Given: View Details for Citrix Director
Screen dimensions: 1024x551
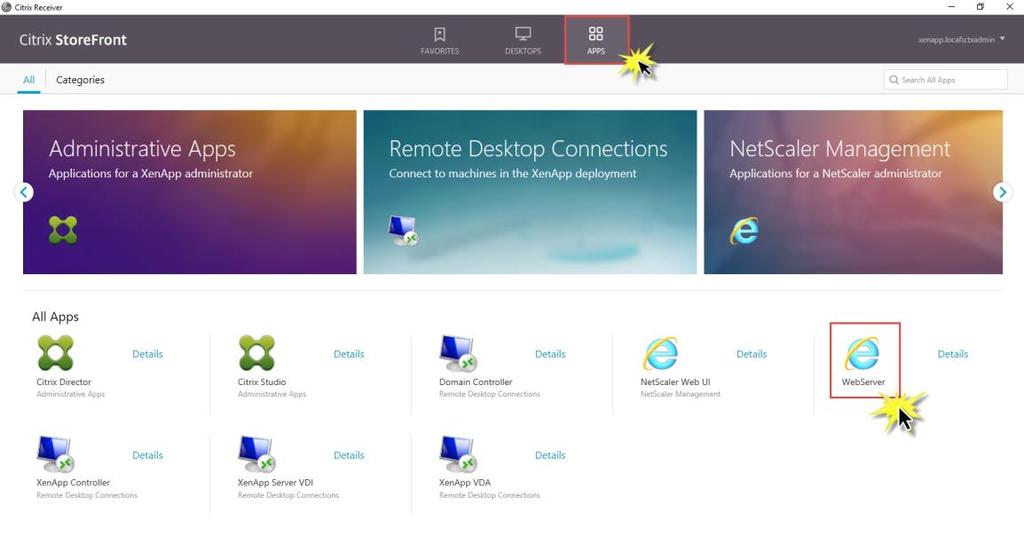Looking at the screenshot, I should click(x=148, y=354).
